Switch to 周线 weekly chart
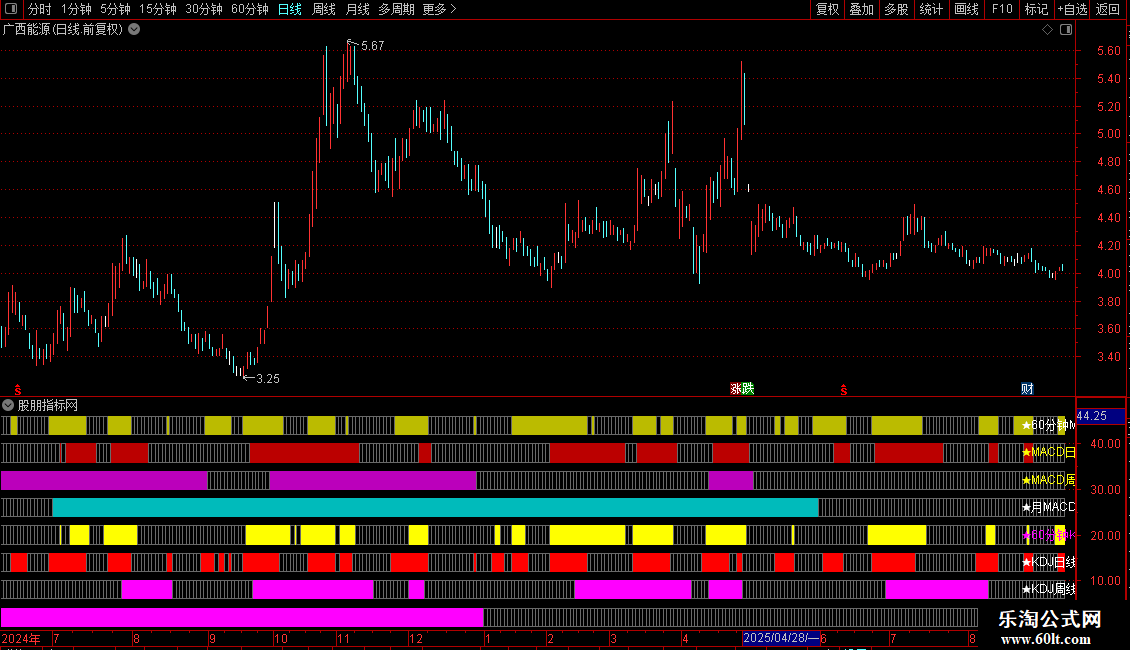This screenshot has width=1130, height=650. pos(324,9)
